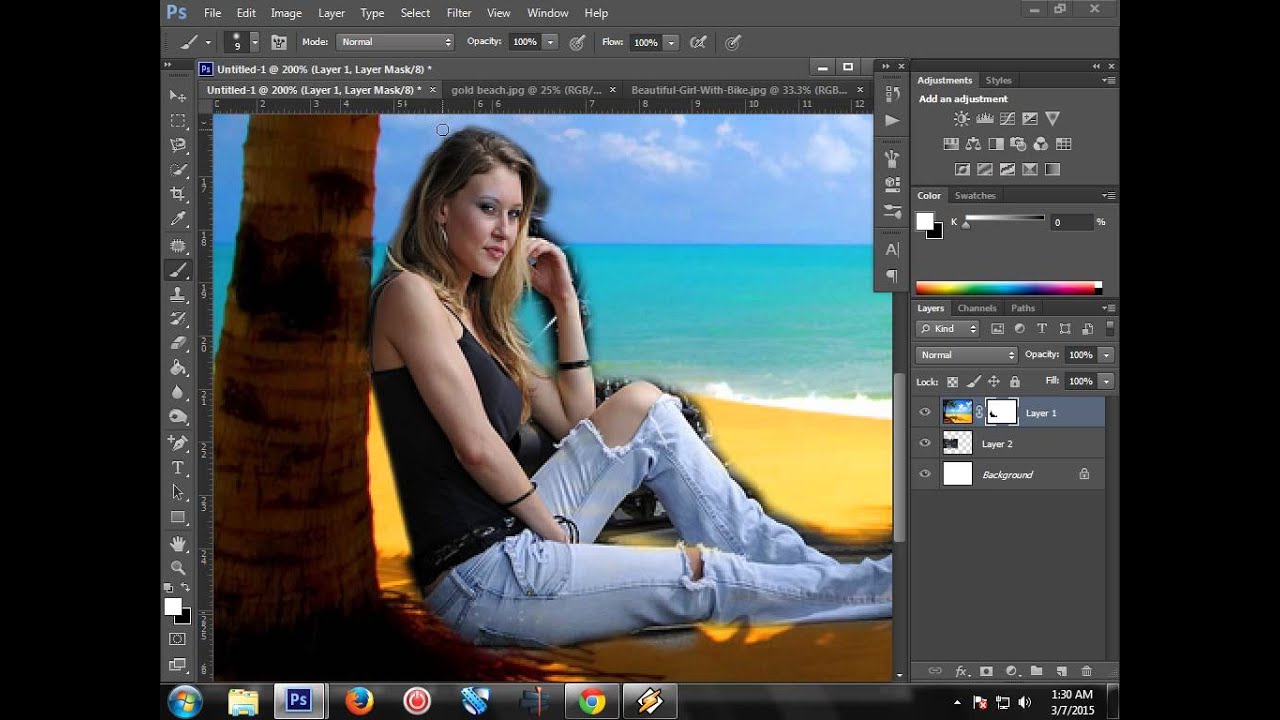Hide Layer 1 with its eye icon
The height and width of the screenshot is (720, 1280).
[925, 412]
